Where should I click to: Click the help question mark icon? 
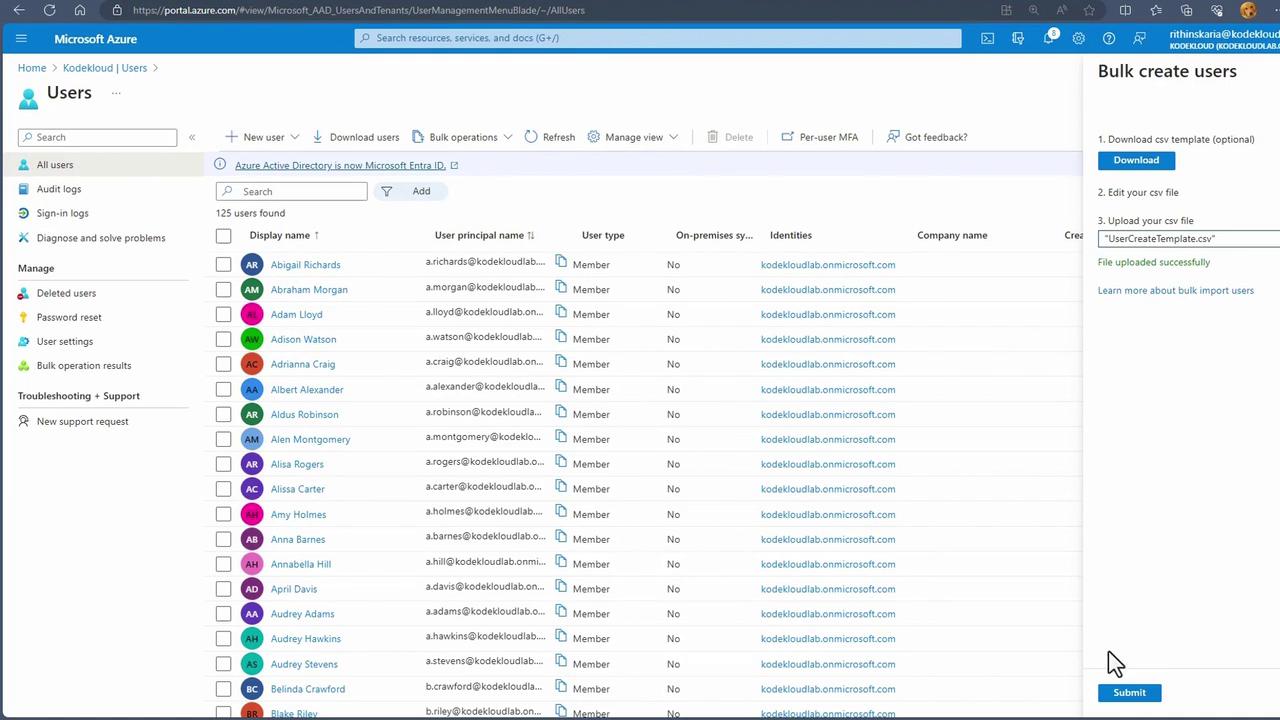pyautogui.click(x=1108, y=38)
